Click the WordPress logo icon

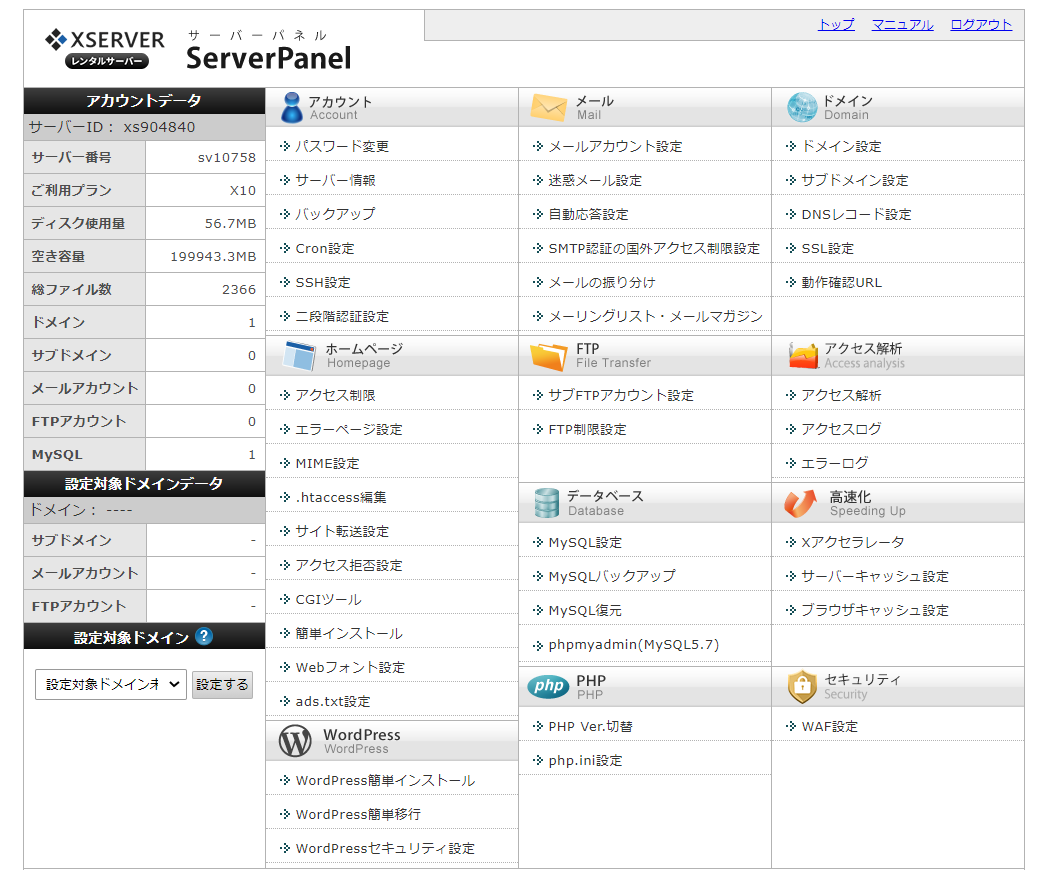pos(295,740)
